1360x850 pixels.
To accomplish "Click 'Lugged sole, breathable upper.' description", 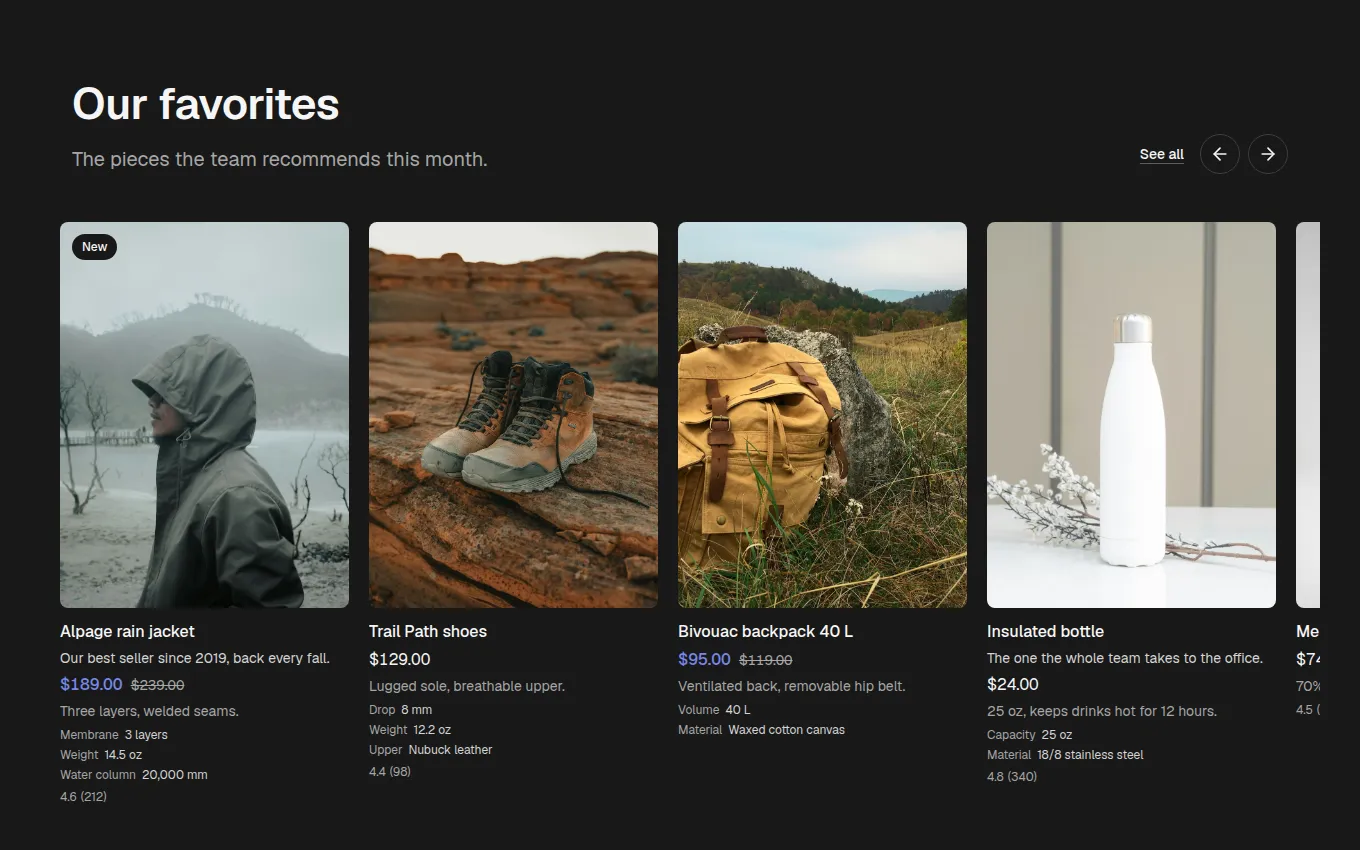I will click(467, 686).
